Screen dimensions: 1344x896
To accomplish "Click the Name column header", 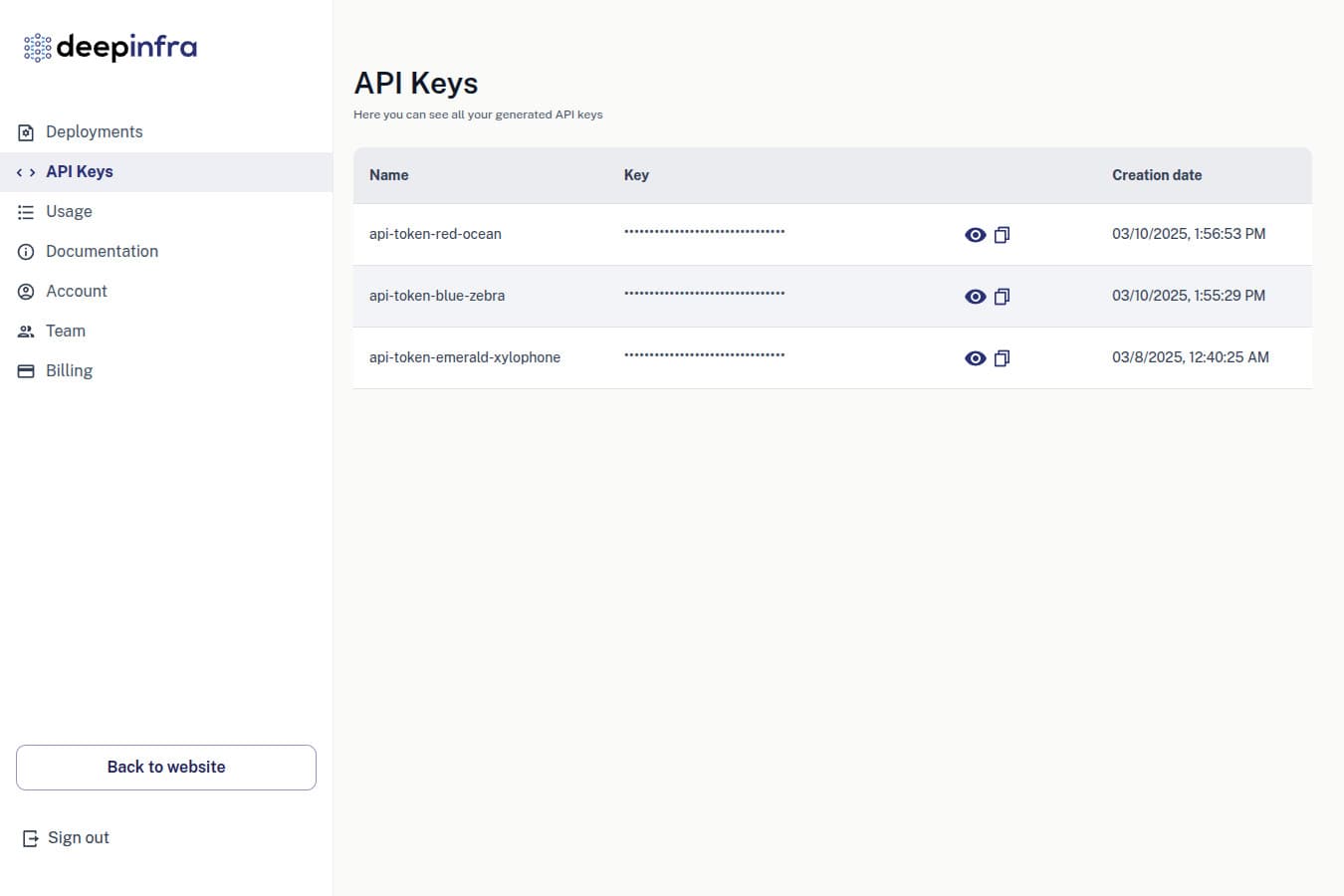I will (388, 175).
